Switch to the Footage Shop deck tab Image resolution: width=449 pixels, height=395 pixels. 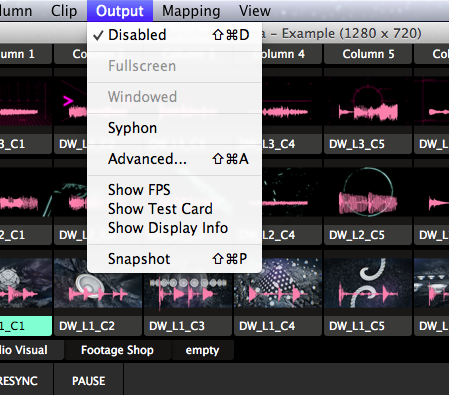tap(117, 350)
